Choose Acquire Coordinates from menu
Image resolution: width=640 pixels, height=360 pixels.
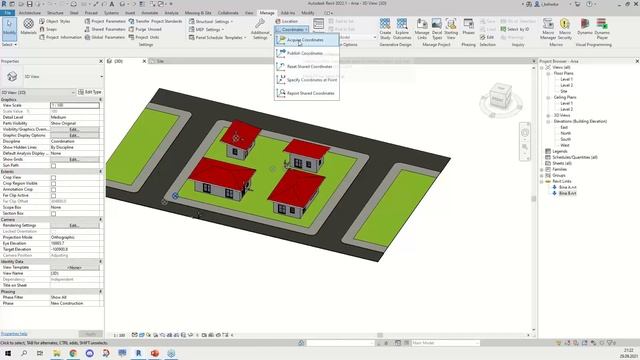[307, 40]
